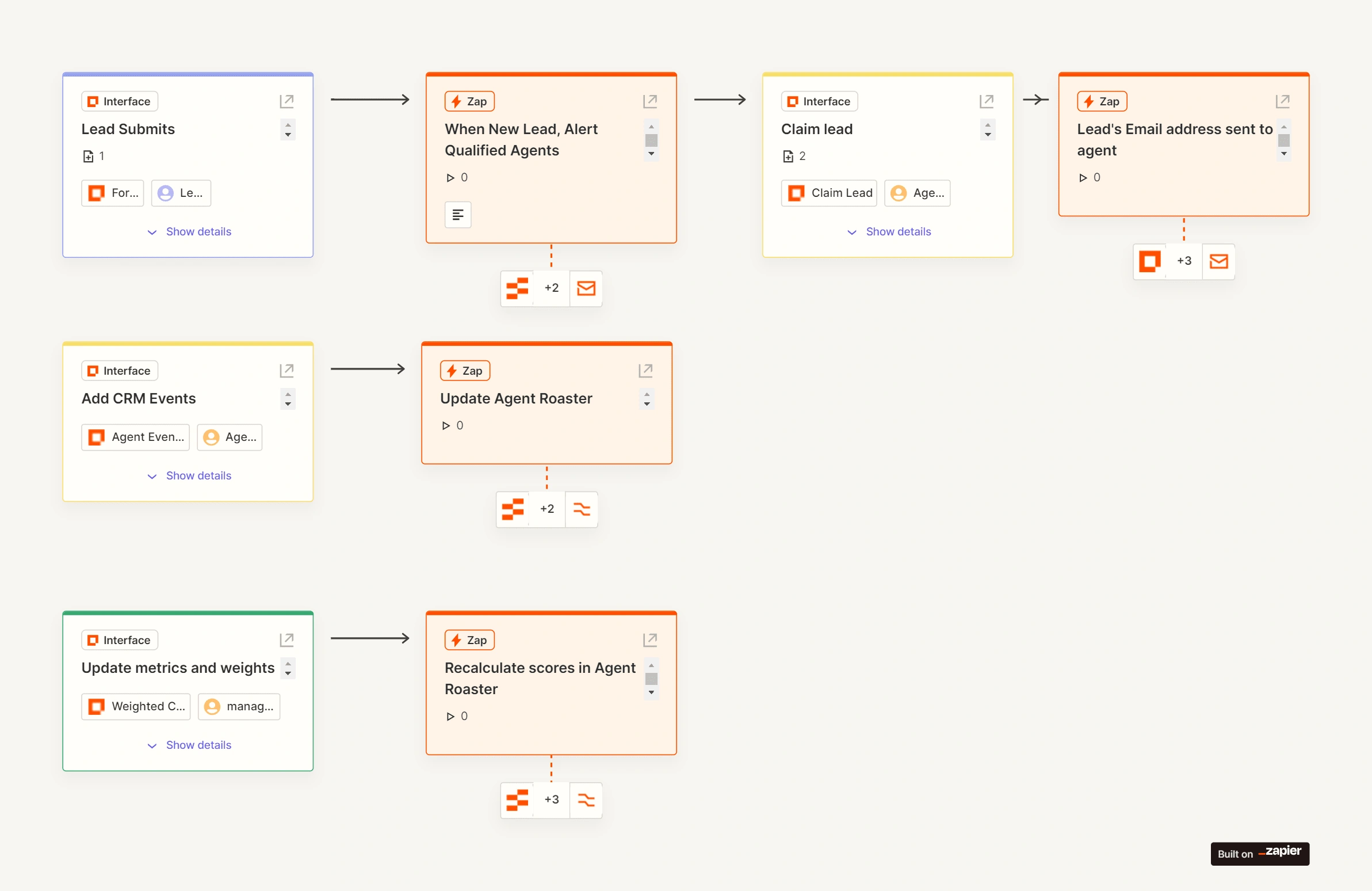
Task: Click the Interfaces icon below Lead's Email zap
Action: click(x=1149, y=261)
